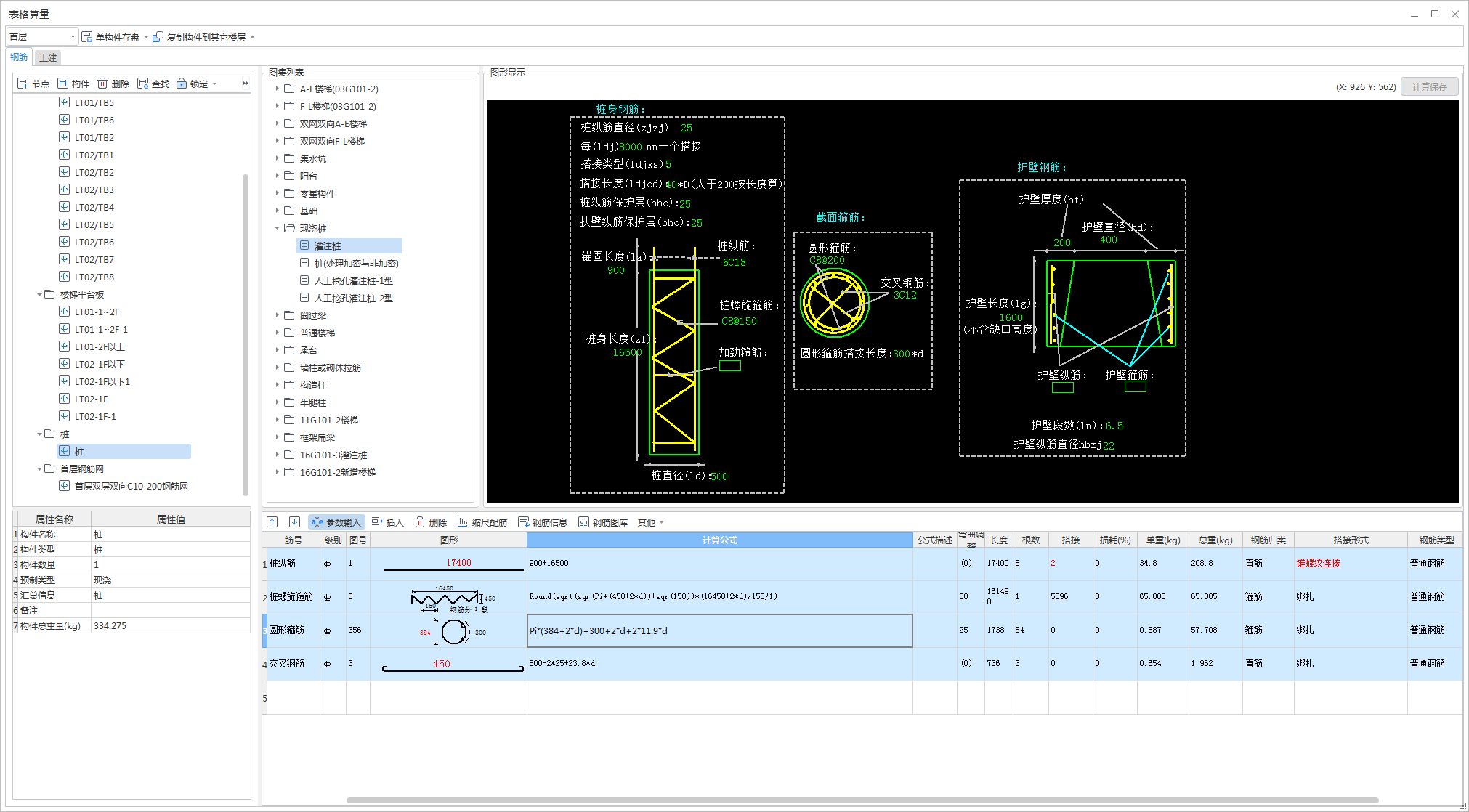Click the 查找 (find) icon
The width and height of the screenshot is (1469, 812).
142,84
